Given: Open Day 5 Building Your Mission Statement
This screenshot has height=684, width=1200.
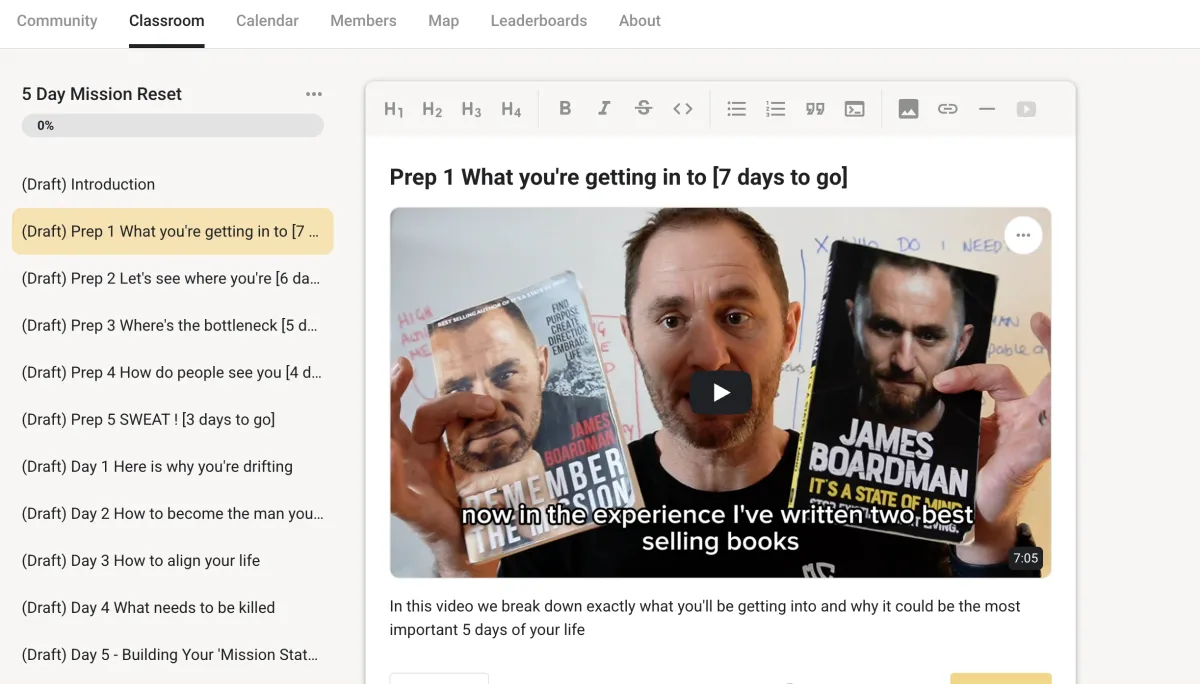Looking at the screenshot, I should click(173, 654).
